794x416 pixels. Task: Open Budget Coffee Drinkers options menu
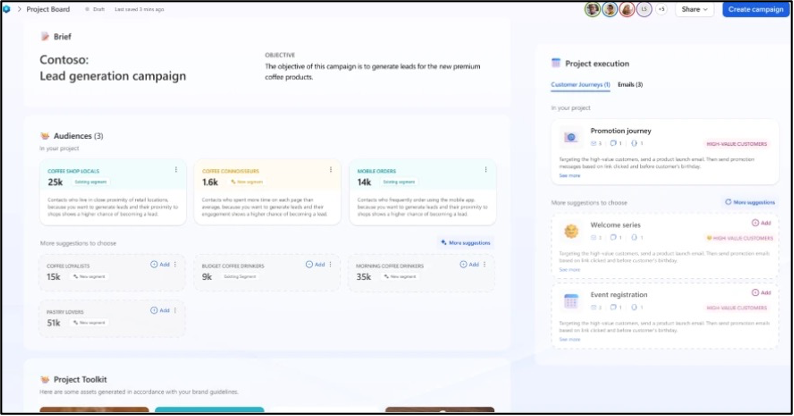point(330,264)
